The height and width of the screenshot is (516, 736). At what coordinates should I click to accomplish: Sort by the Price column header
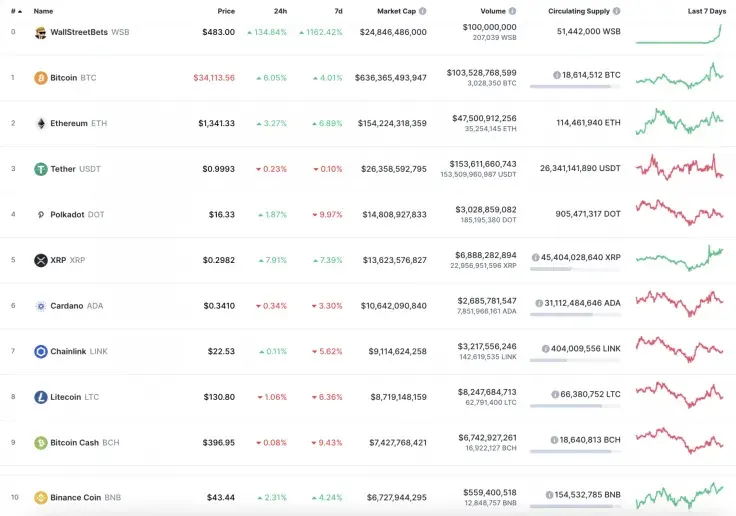tap(226, 11)
